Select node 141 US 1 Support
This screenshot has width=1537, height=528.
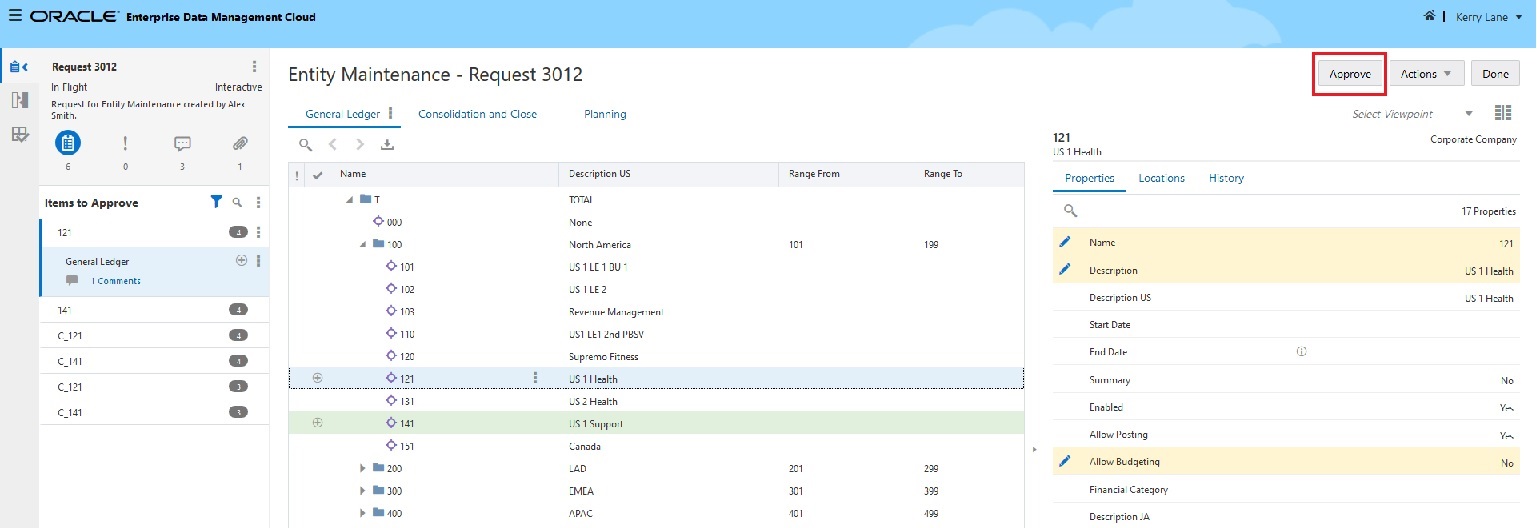[656, 423]
